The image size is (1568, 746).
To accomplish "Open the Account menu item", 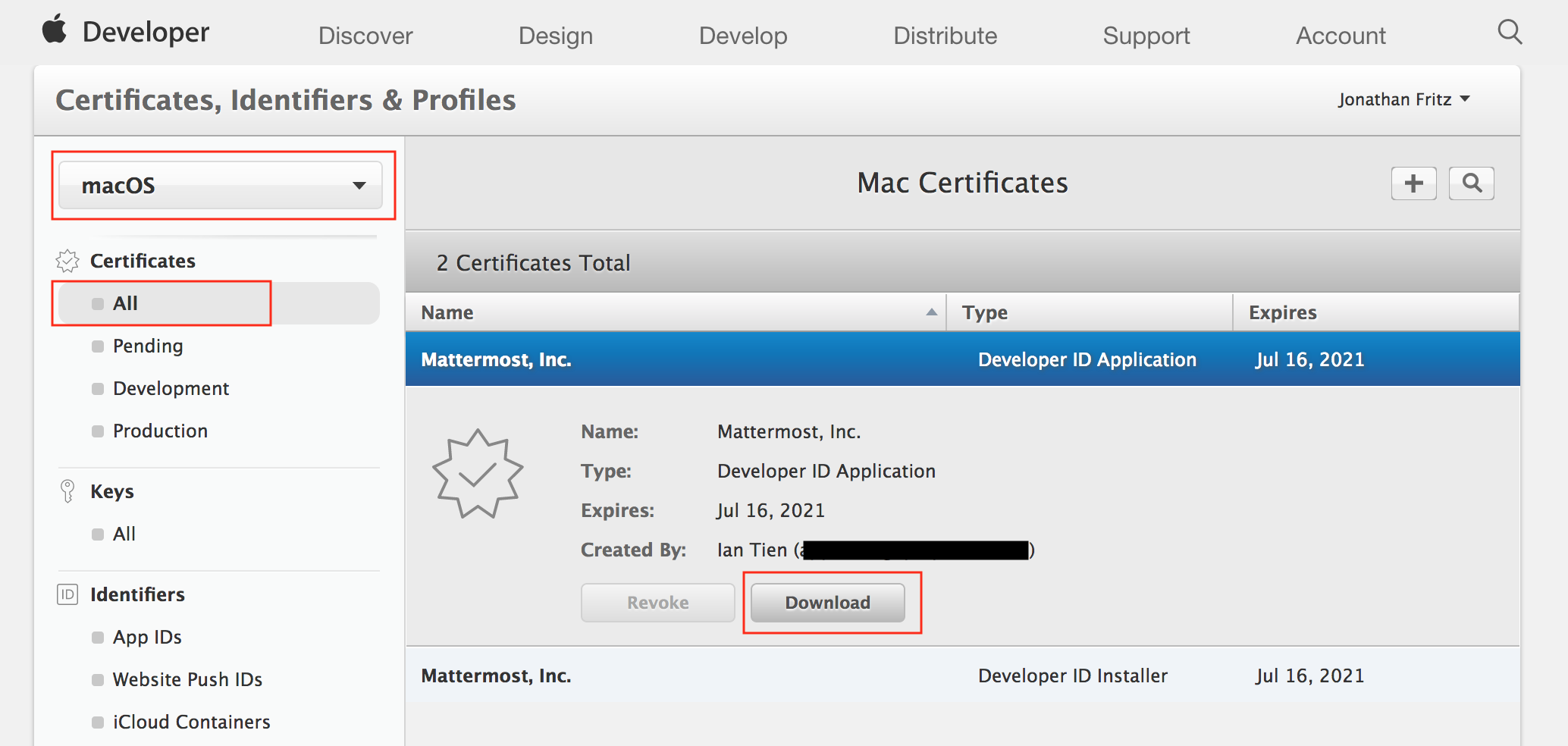I will [x=1340, y=36].
